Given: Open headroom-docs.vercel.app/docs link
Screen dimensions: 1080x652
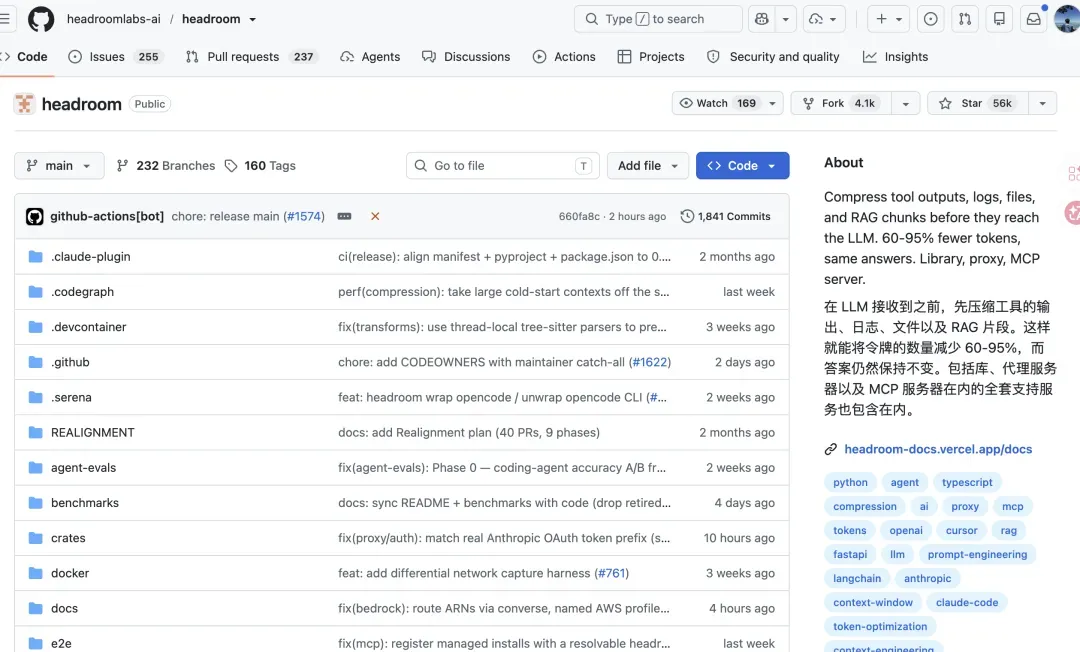Looking at the screenshot, I should click(x=938, y=450).
